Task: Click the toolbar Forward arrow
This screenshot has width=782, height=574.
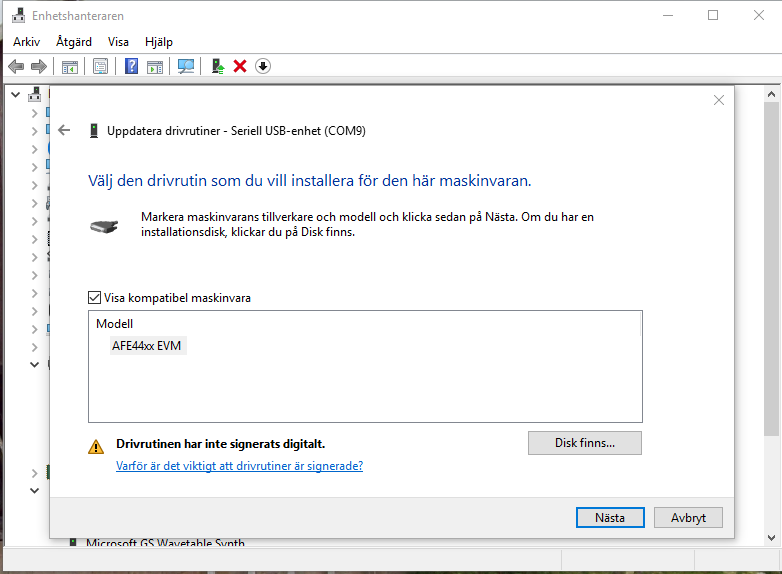Action: pyautogui.click(x=38, y=66)
